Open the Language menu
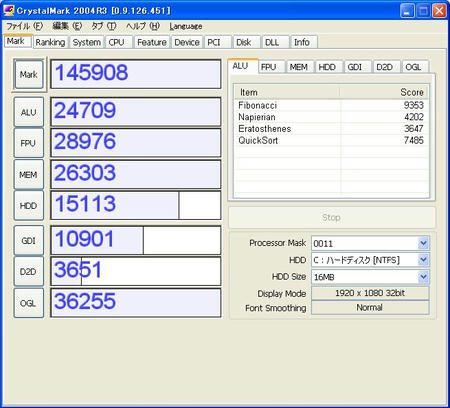Screen dimensions: 450x408 tap(186, 26)
